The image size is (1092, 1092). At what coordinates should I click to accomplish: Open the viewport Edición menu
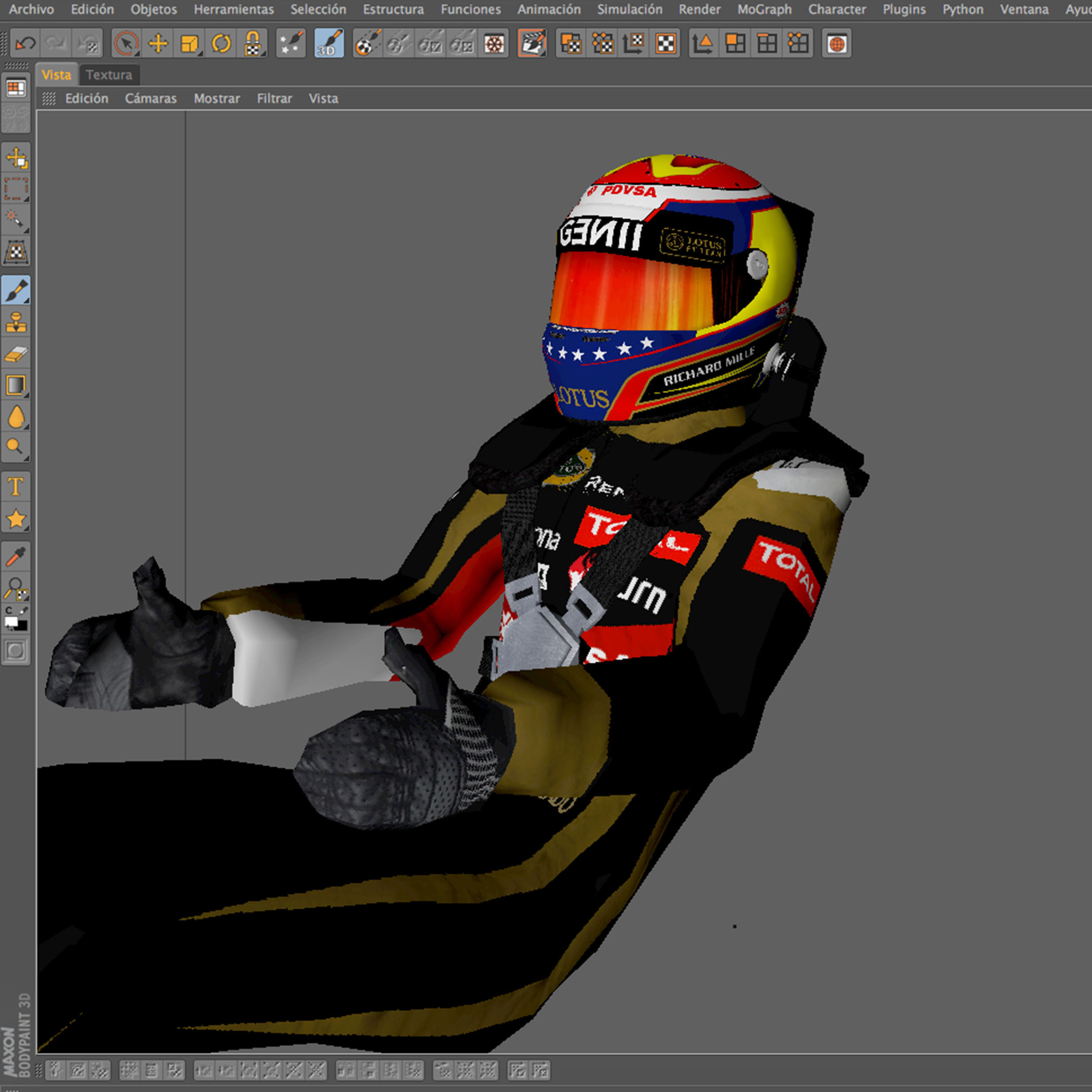pyautogui.click(x=86, y=98)
